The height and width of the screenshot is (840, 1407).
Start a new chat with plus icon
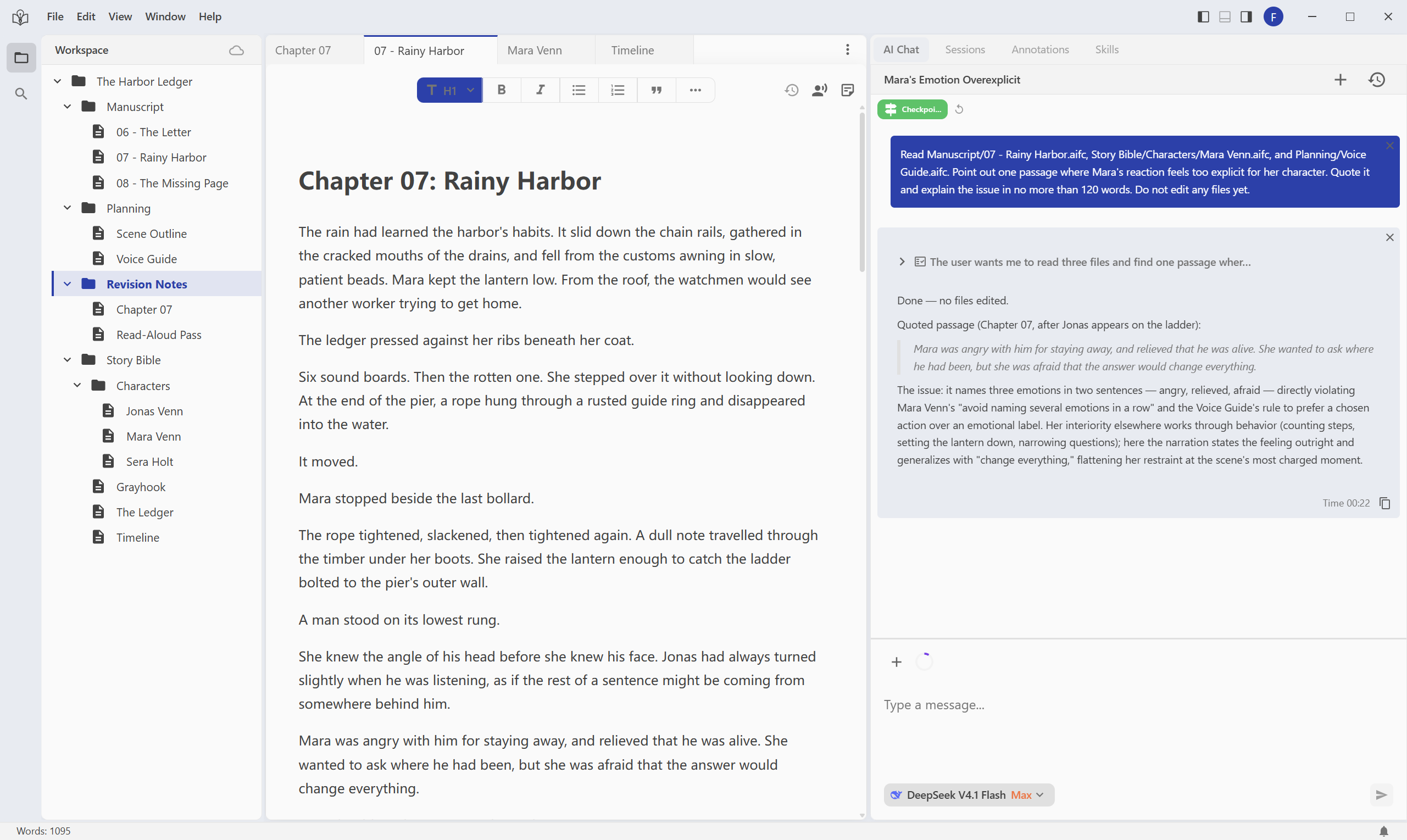1339,79
